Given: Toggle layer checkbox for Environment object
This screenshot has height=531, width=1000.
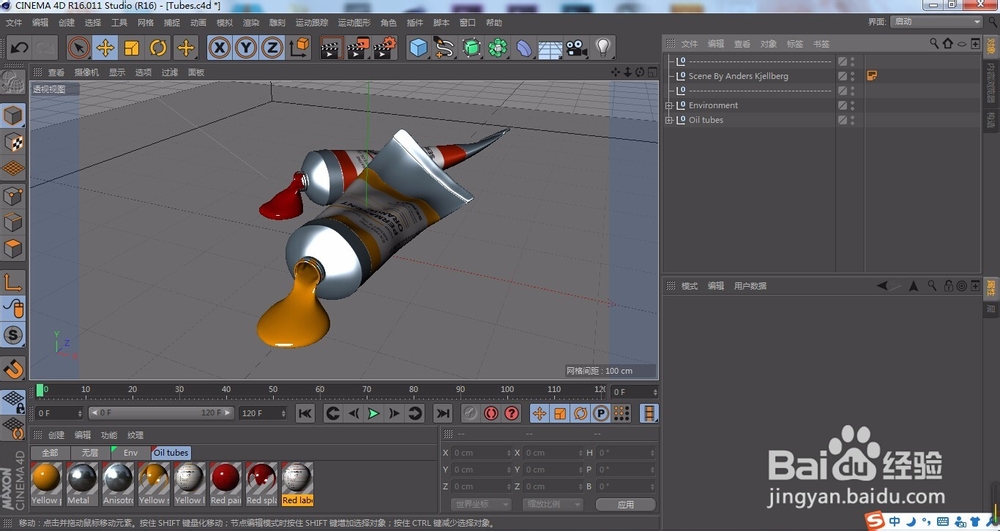Looking at the screenshot, I should coord(842,105).
